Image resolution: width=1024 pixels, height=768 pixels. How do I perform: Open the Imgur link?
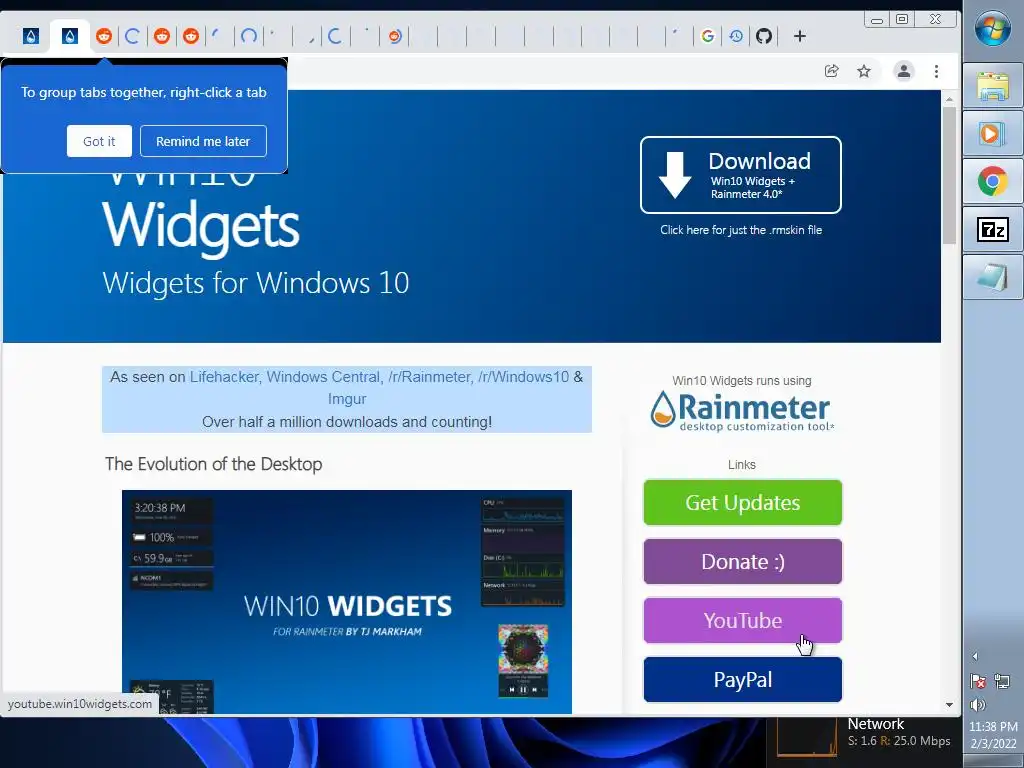(347, 399)
